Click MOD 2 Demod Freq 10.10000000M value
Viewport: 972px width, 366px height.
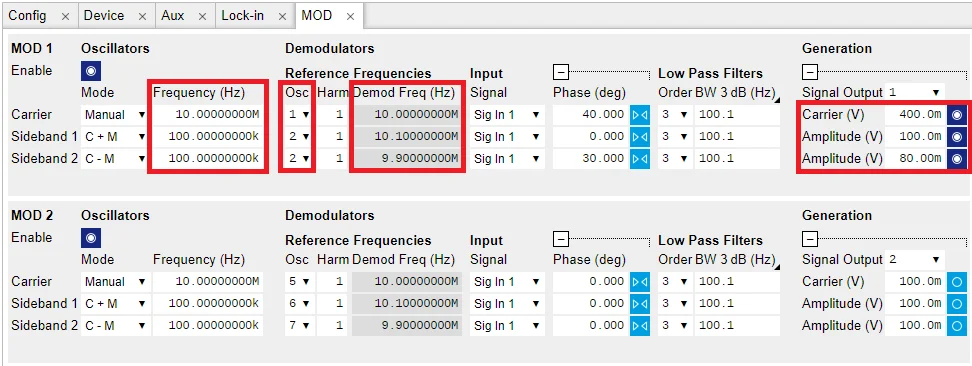(407, 303)
